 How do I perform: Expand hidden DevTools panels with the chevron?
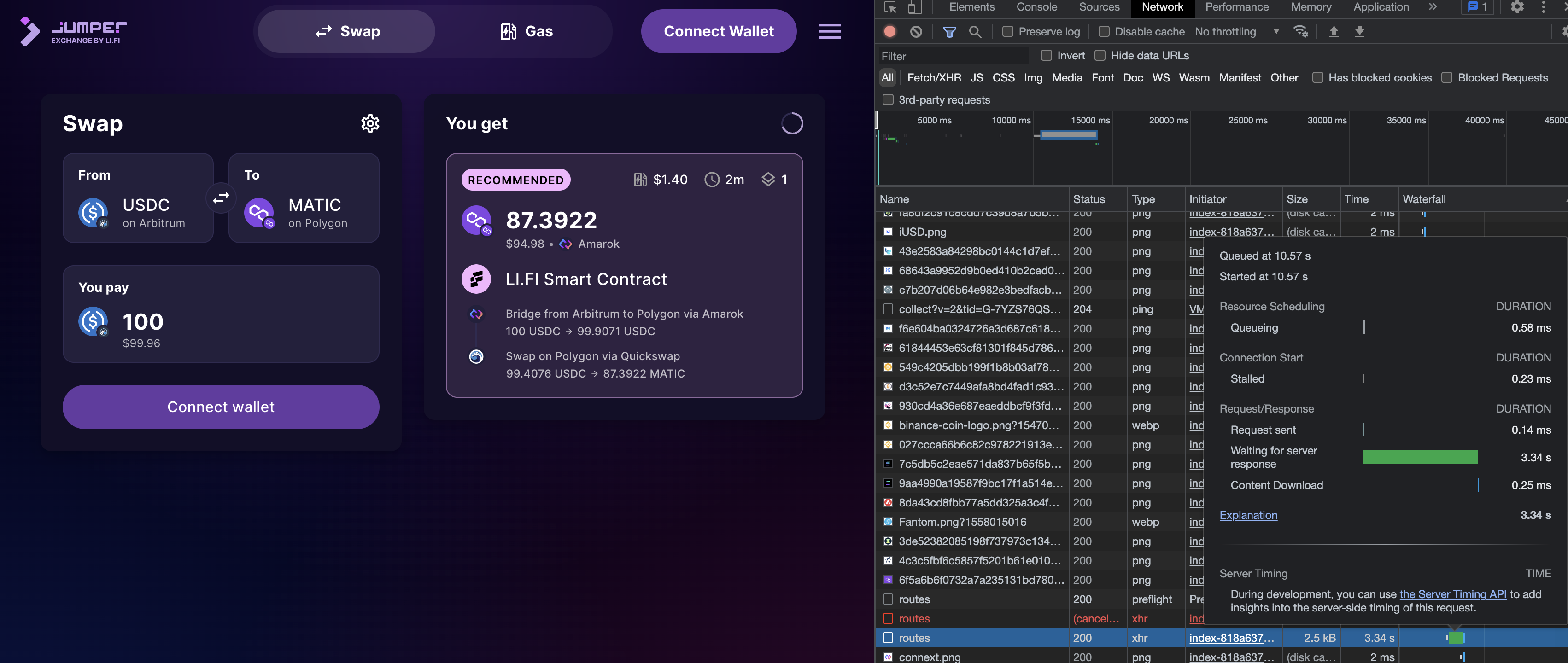pos(1433,7)
